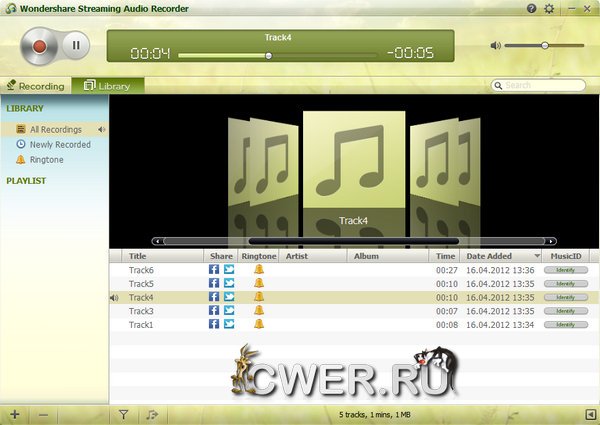Identify Track6 with MusicID button
Screen dimensions: 600x425
[566, 270]
